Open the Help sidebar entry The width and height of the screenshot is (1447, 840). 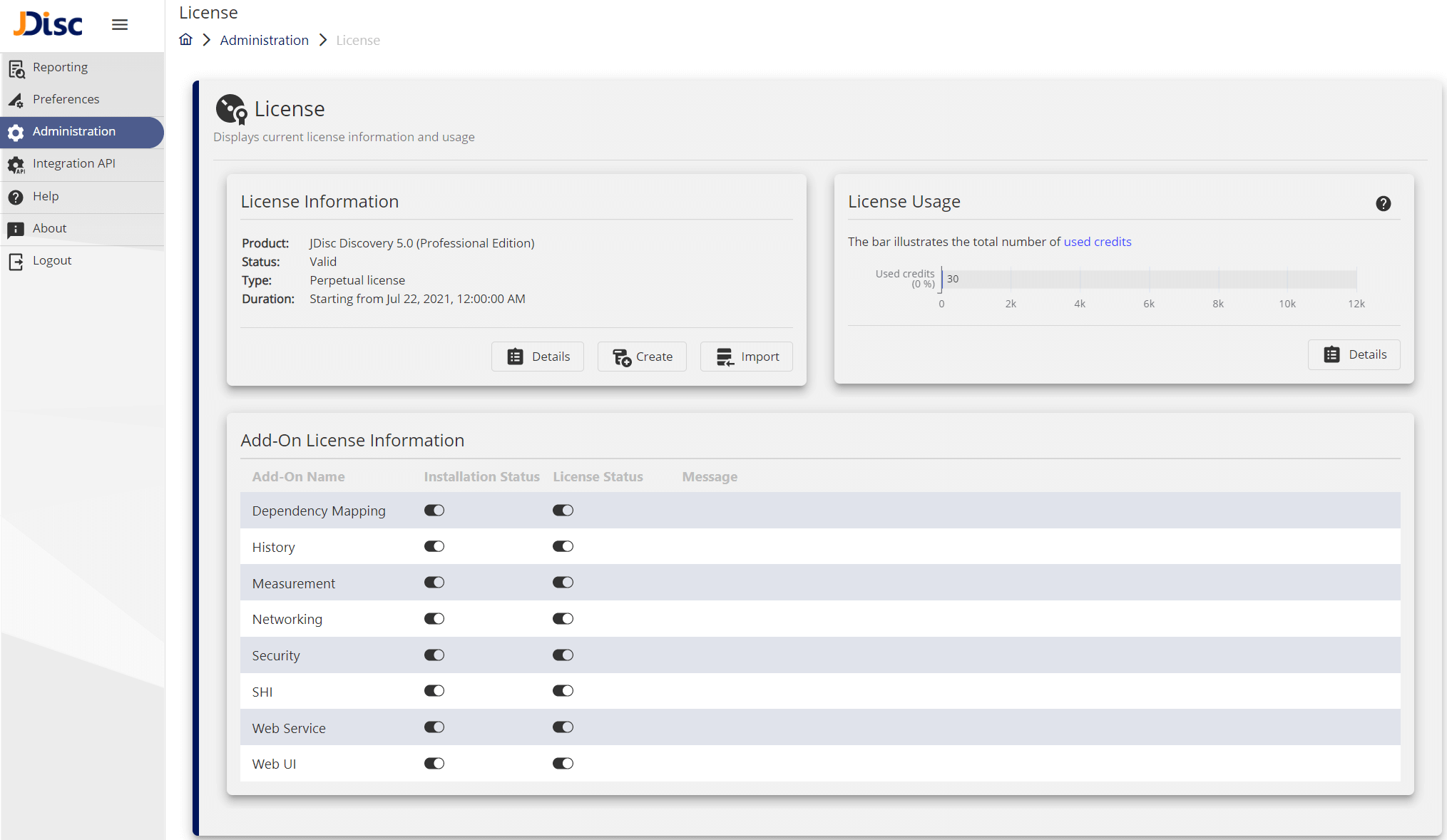pos(46,196)
